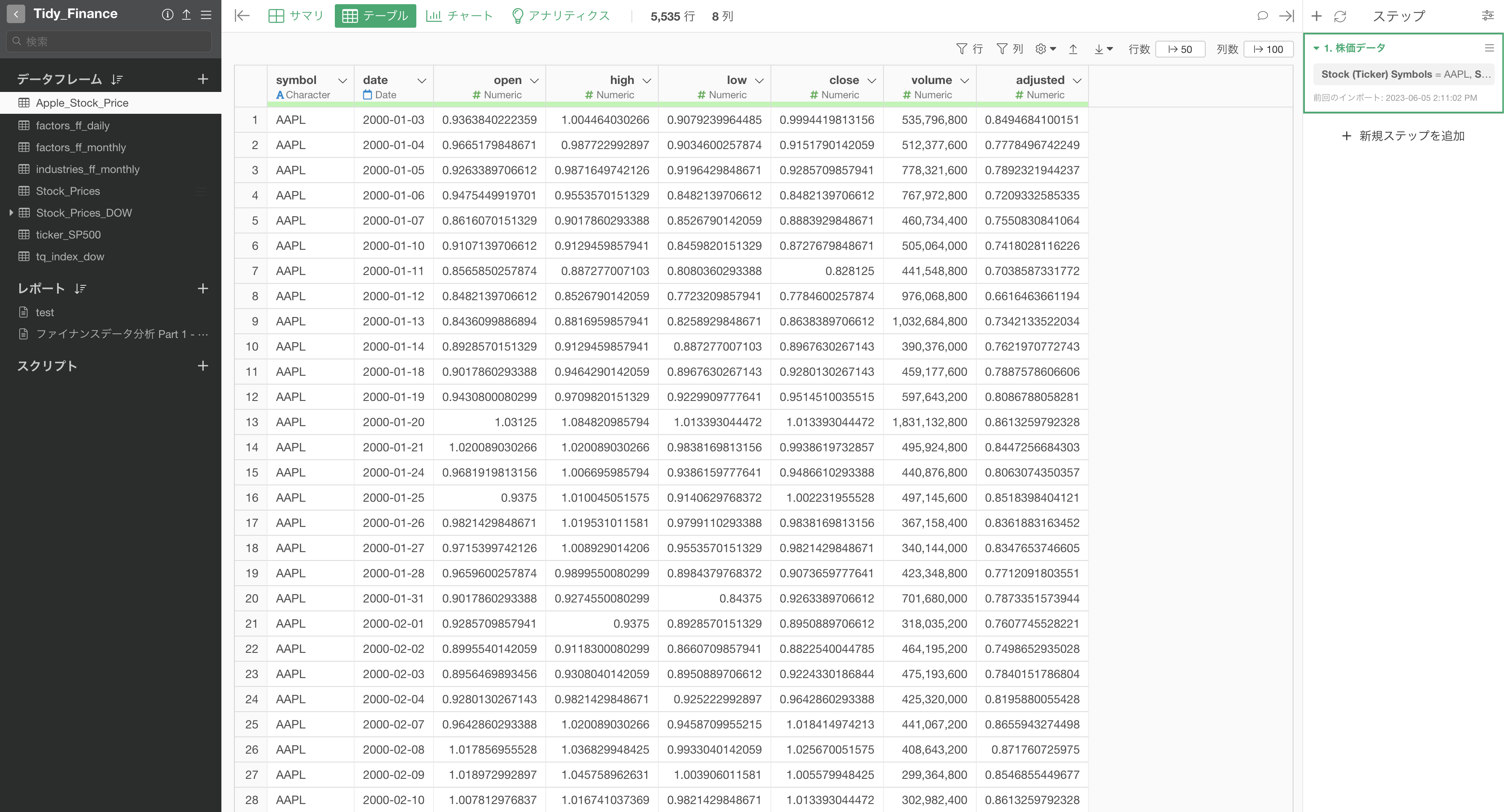The height and width of the screenshot is (812, 1504).
Task: Add a new data frame
Action: click(x=202, y=79)
